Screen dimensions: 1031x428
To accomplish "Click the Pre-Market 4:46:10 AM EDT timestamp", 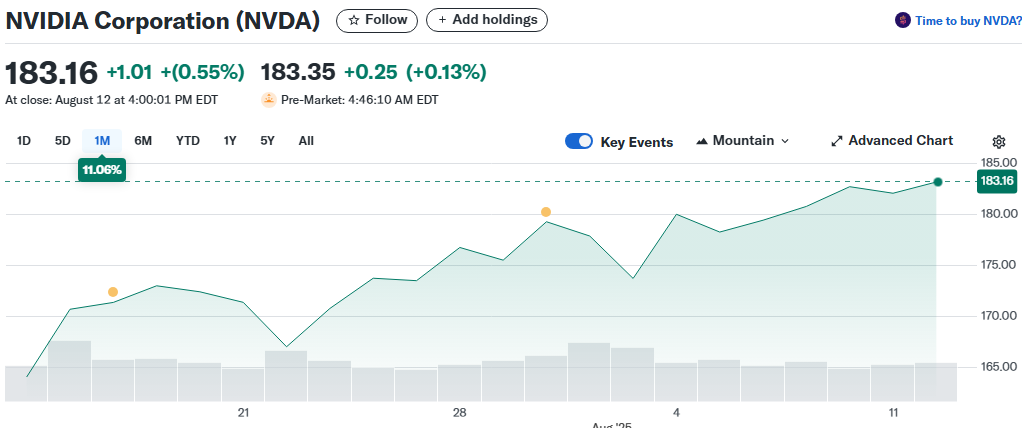I will (x=360, y=100).
